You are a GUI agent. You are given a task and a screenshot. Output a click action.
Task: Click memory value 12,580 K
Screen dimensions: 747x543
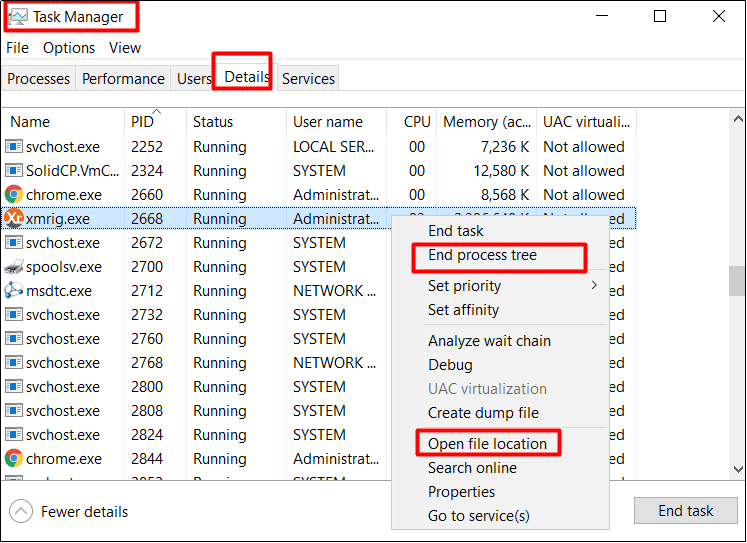(501, 171)
